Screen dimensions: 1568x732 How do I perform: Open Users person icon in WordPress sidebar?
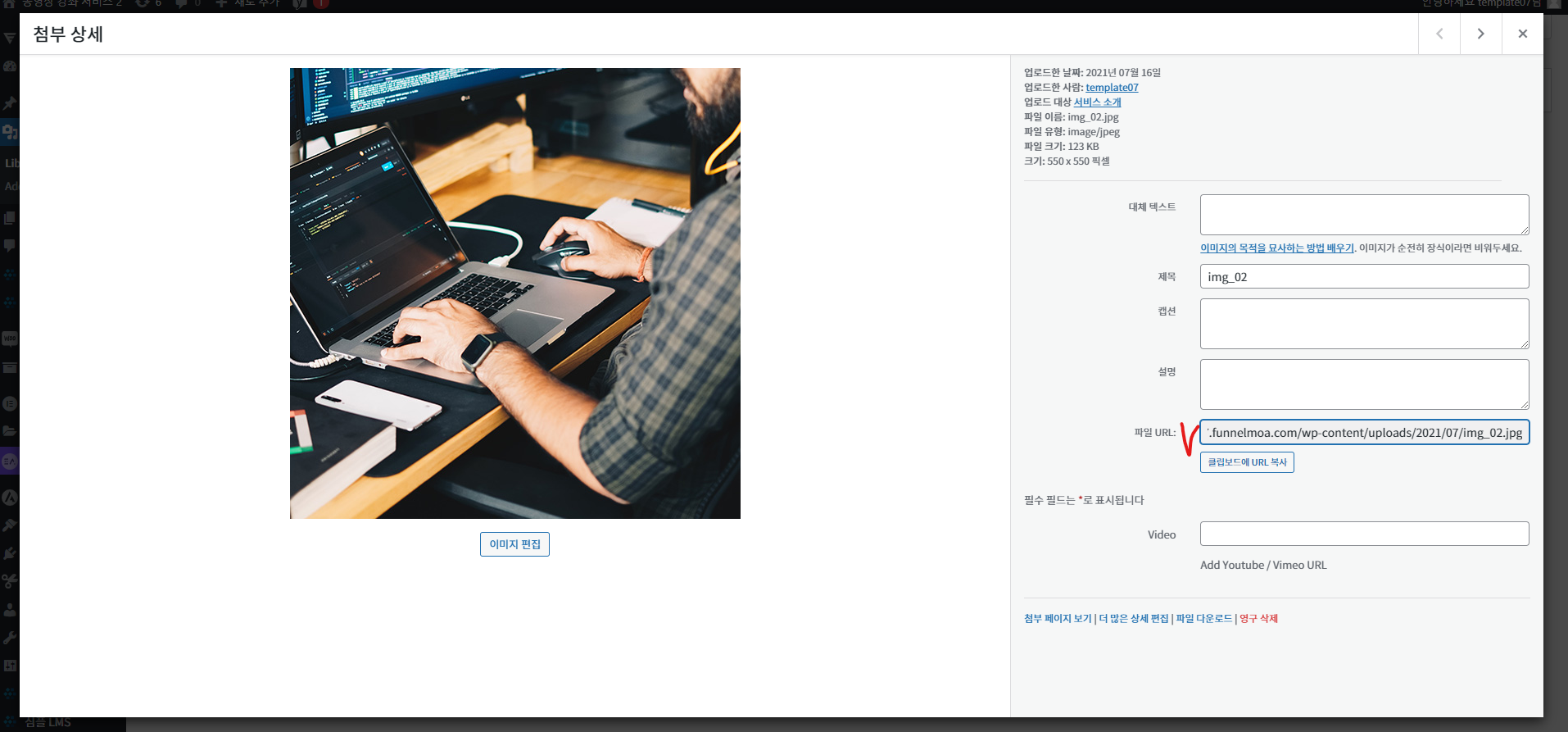(x=10, y=610)
